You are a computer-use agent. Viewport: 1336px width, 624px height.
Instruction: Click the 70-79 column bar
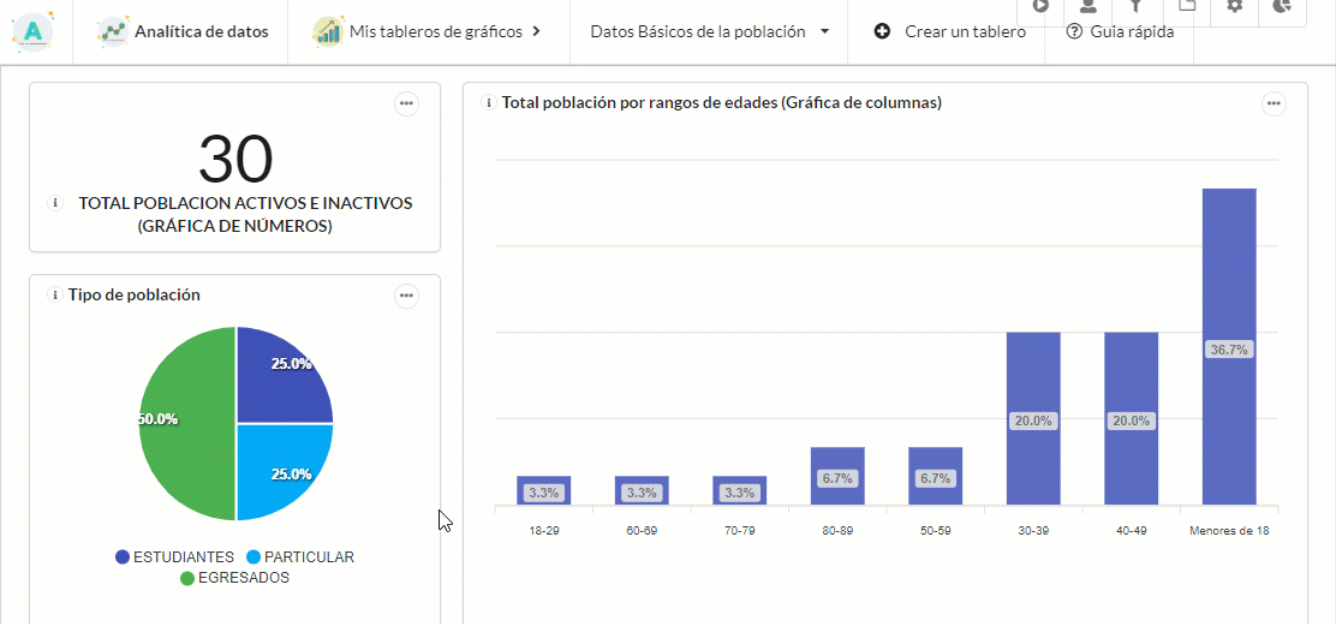(740, 490)
